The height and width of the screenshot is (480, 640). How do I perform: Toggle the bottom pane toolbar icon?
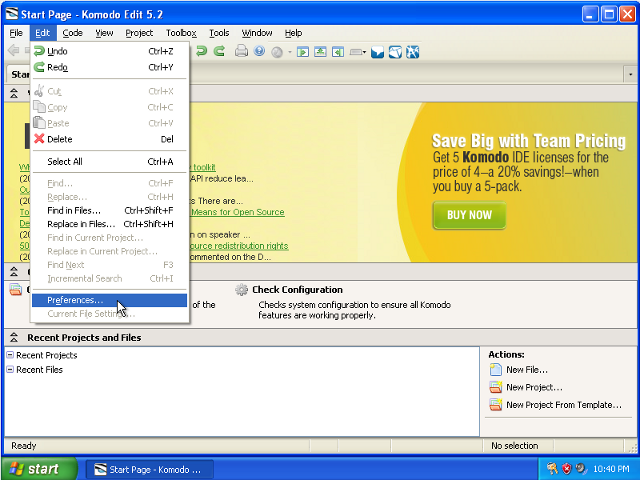point(320,52)
